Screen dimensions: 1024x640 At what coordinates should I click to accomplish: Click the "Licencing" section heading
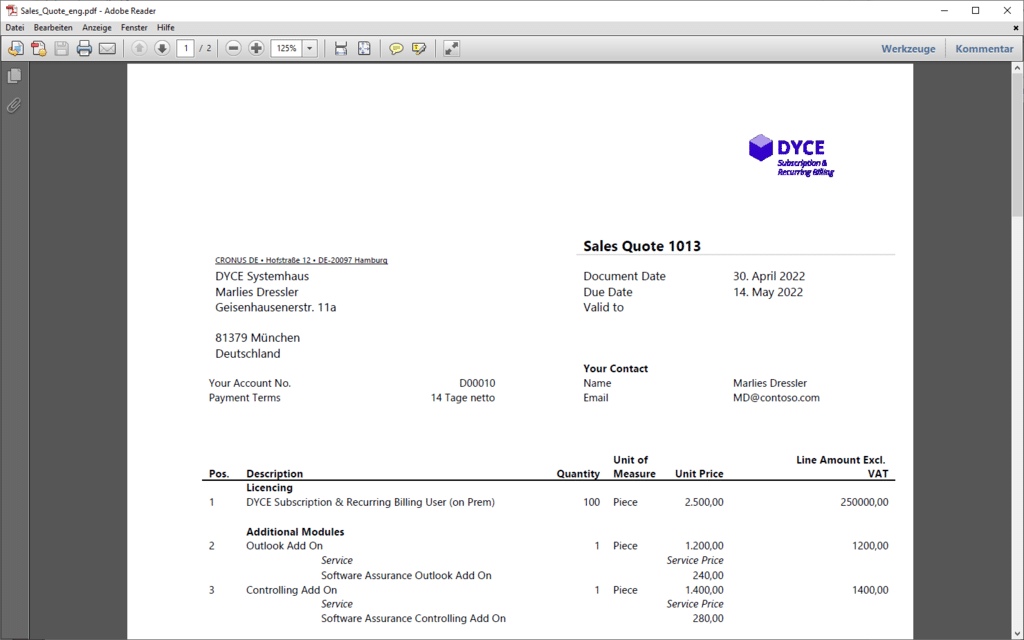pyautogui.click(x=269, y=488)
